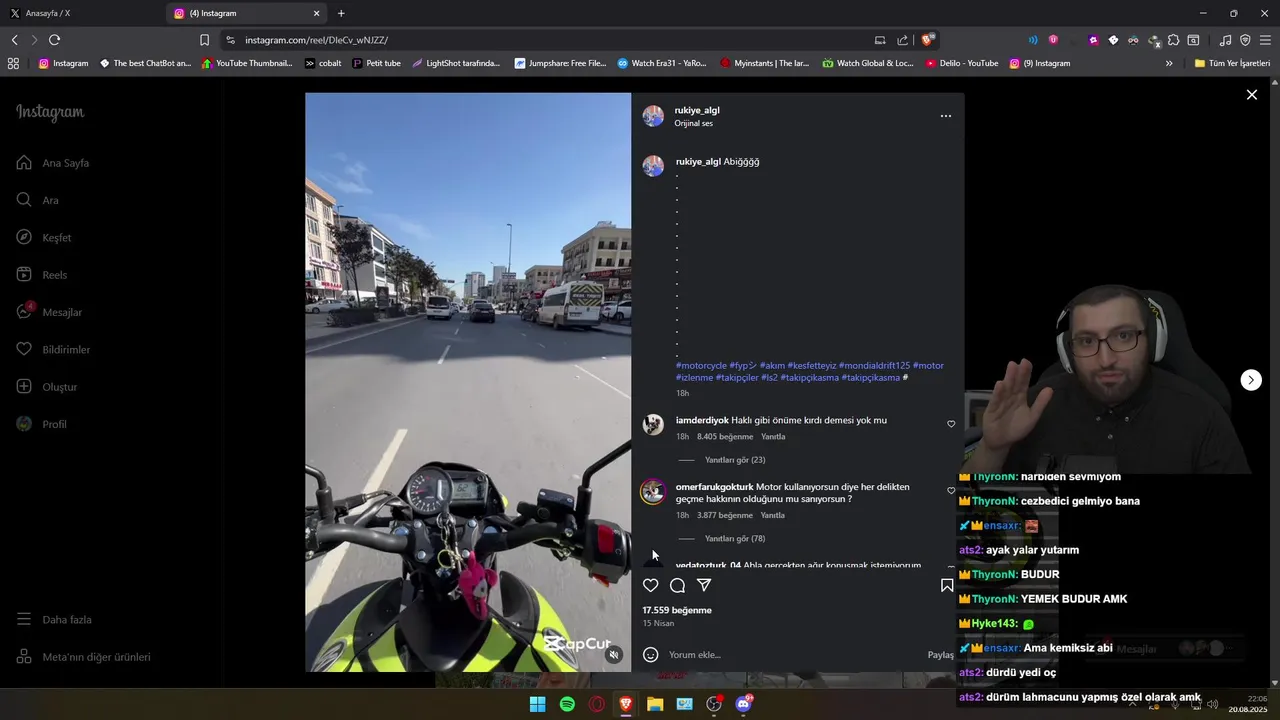Go to next reel with right arrow
1280x720 pixels.
(1251, 380)
